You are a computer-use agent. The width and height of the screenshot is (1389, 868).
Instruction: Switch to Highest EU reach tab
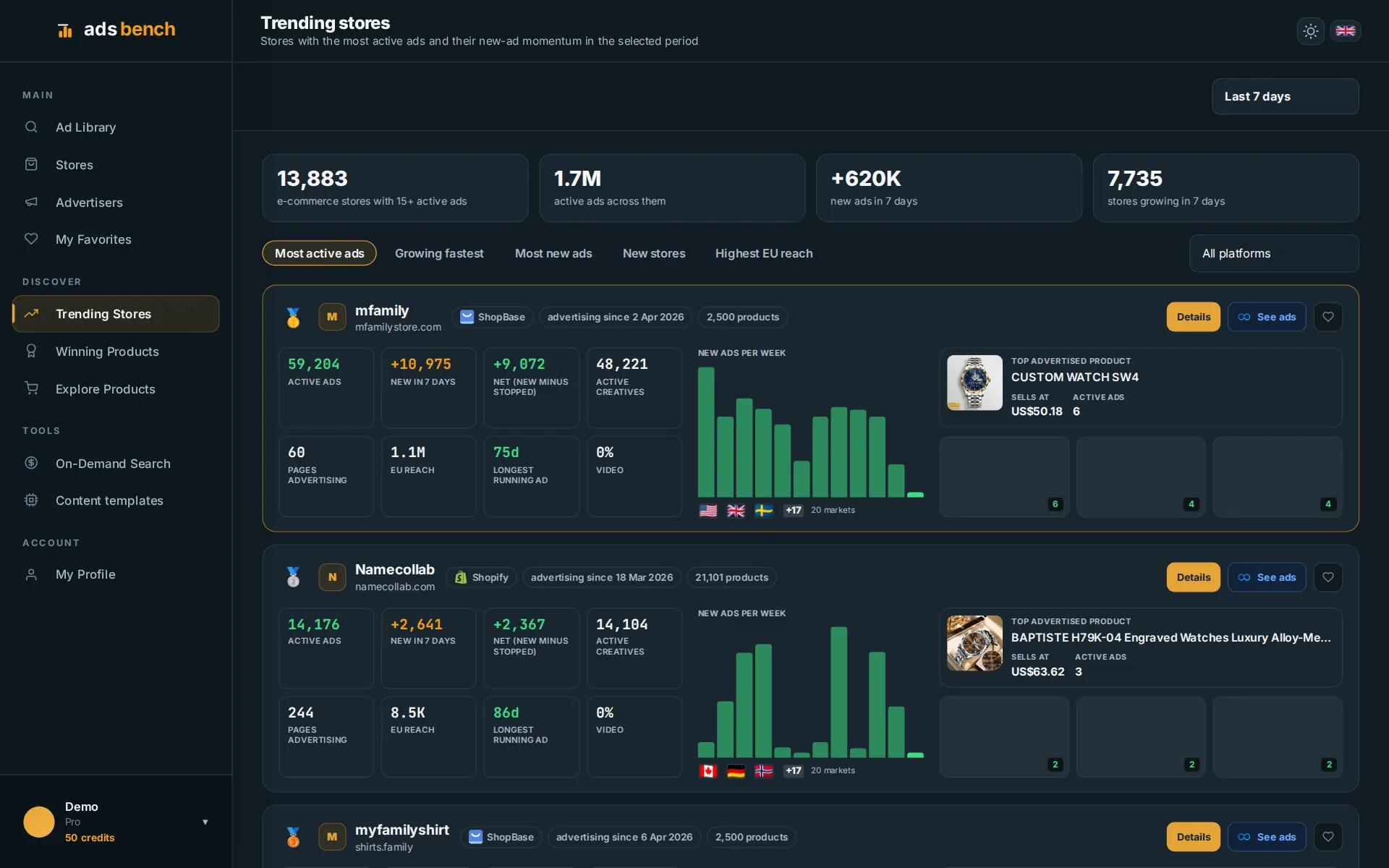click(764, 253)
